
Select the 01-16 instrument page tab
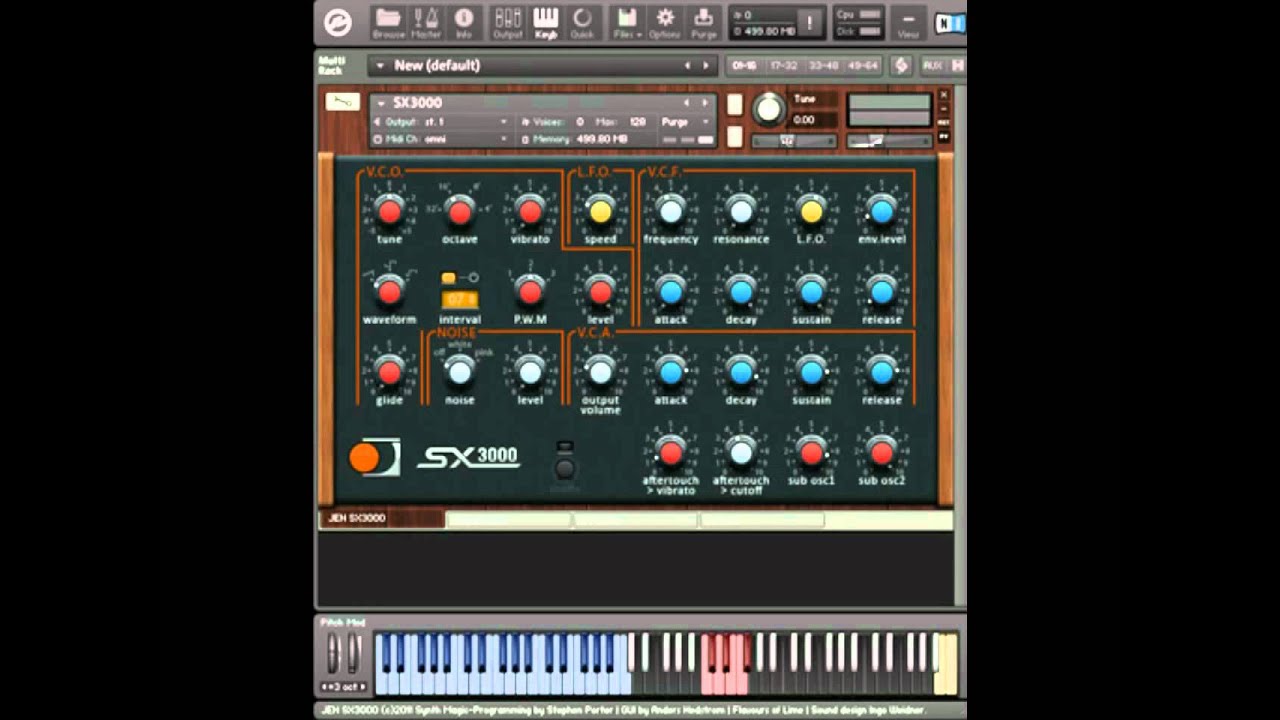[744, 66]
